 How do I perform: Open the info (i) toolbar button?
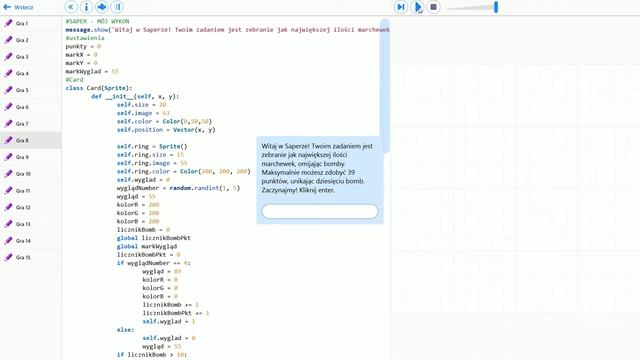86,7
